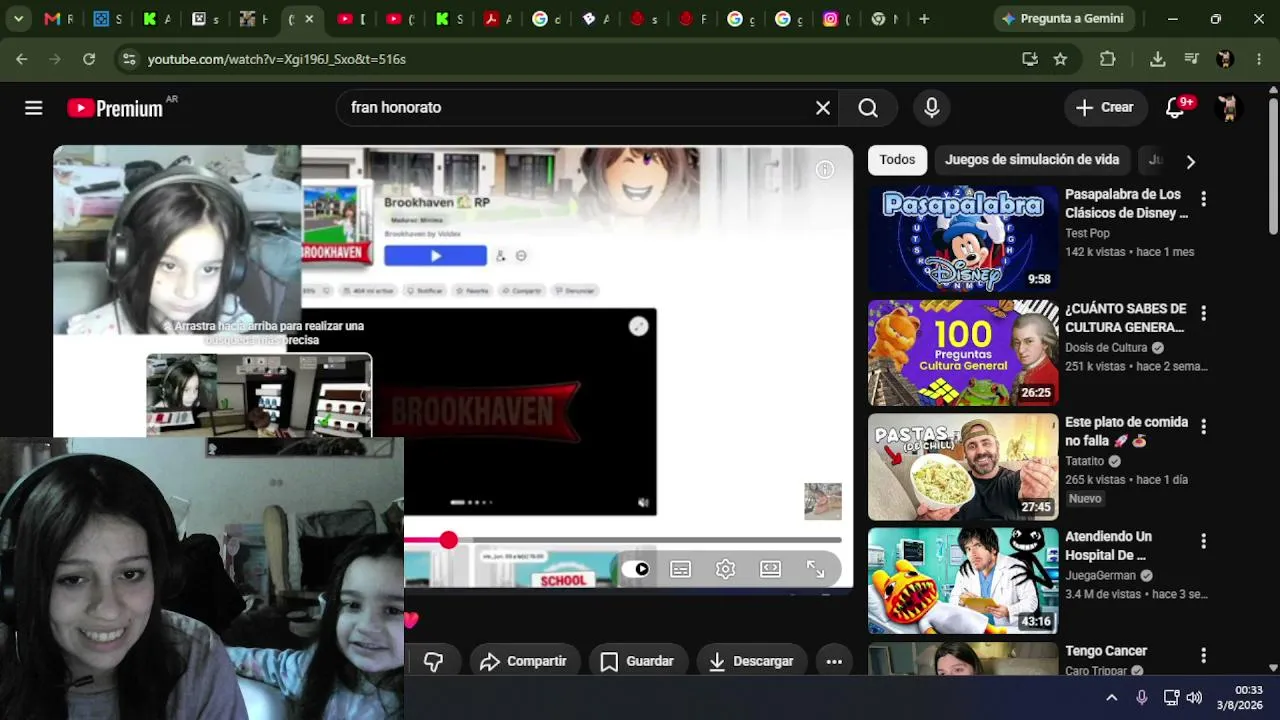Open video player settings gear
Screen dimensions: 1280x720
[x=726, y=569]
